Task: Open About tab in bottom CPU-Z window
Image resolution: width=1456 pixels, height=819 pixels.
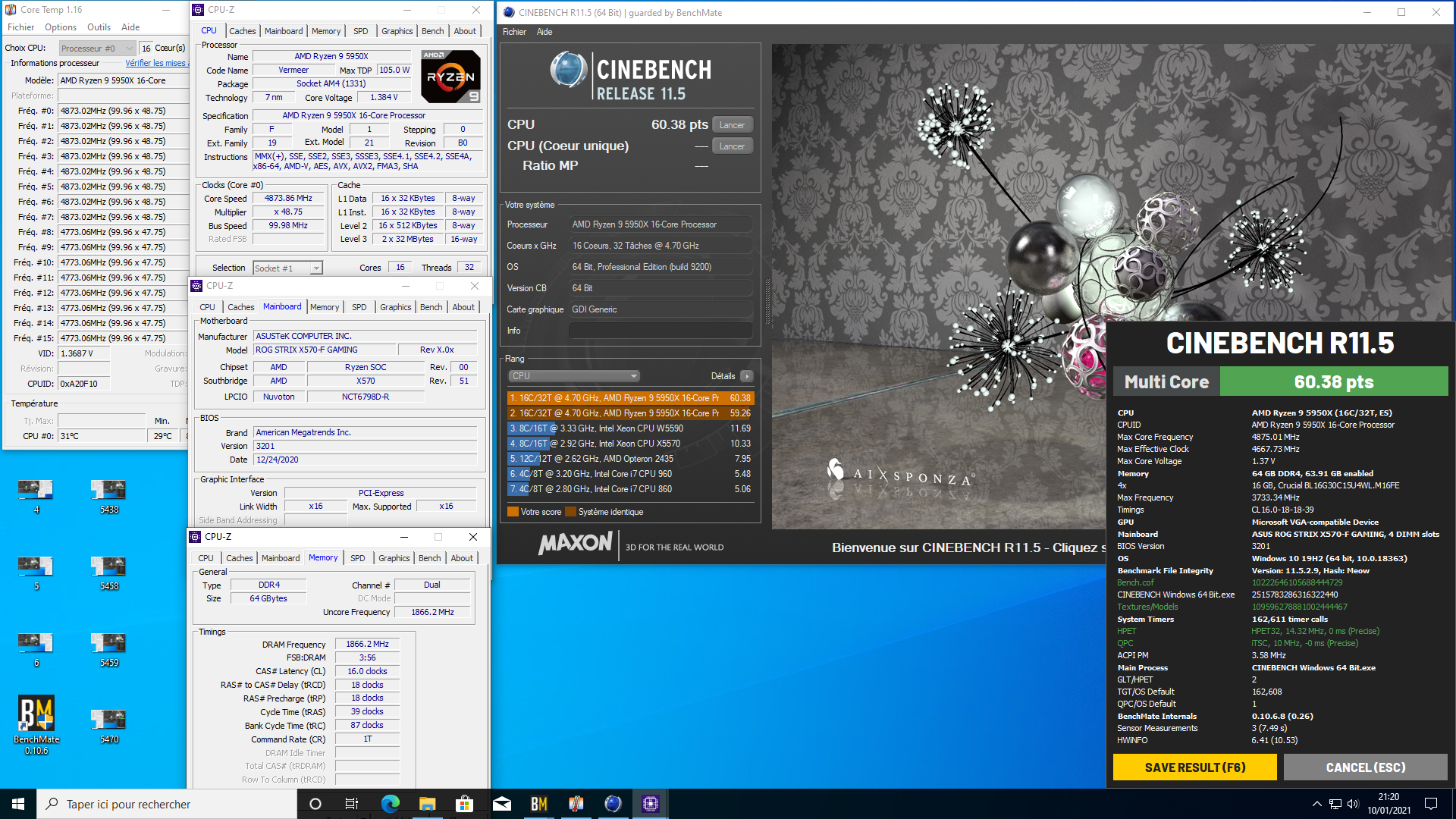Action: [462, 558]
